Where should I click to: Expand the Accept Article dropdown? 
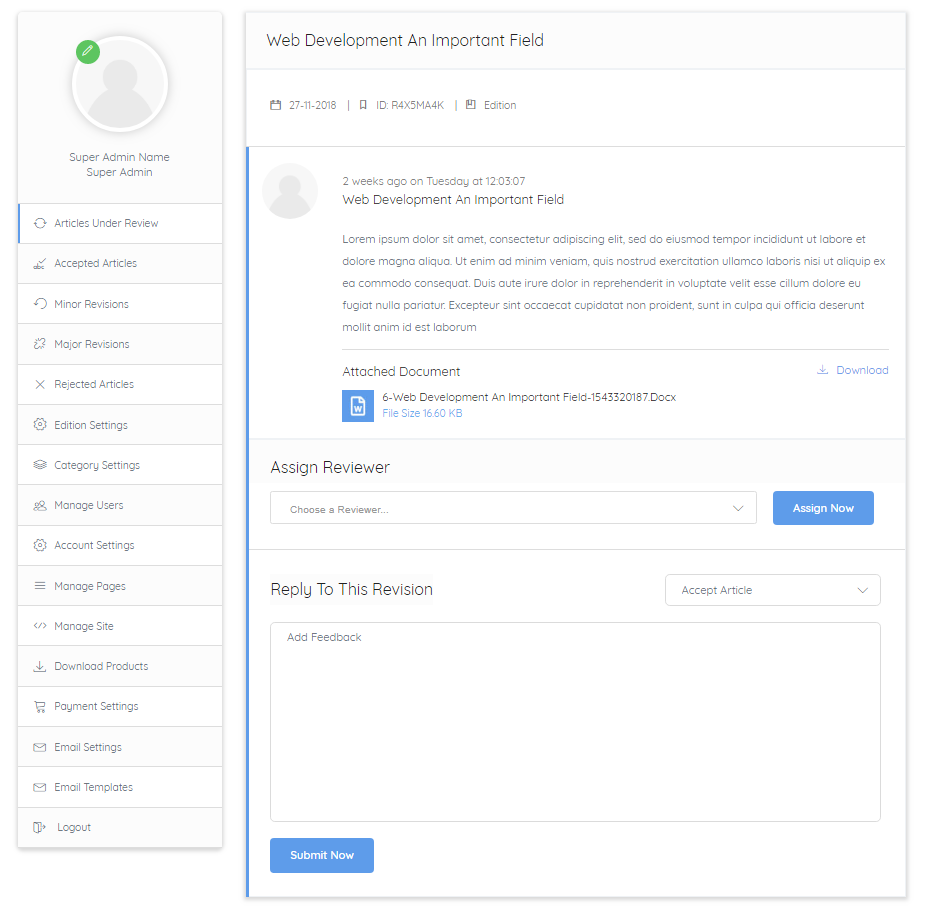pyautogui.click(x=773, y=590)
